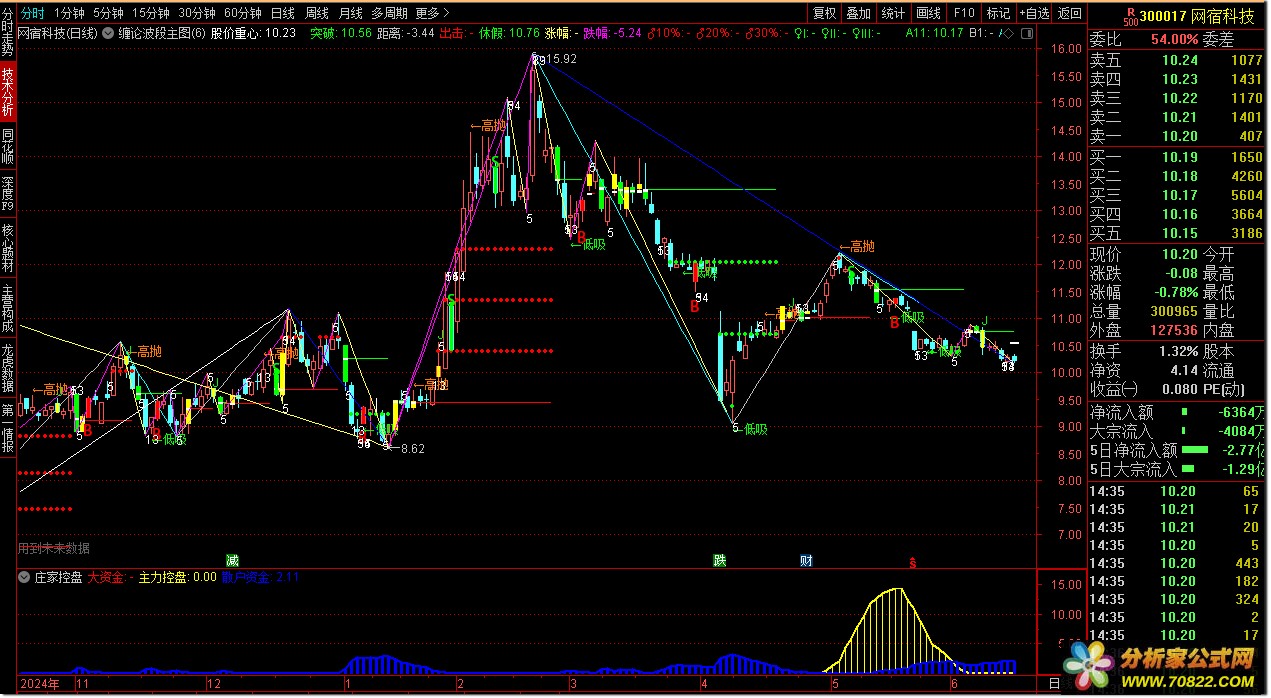Image resolution: width=1271 pixels, height=698 pixels.
Task: Open 同花顺 sidebar tab
Action: click(8, 146)
